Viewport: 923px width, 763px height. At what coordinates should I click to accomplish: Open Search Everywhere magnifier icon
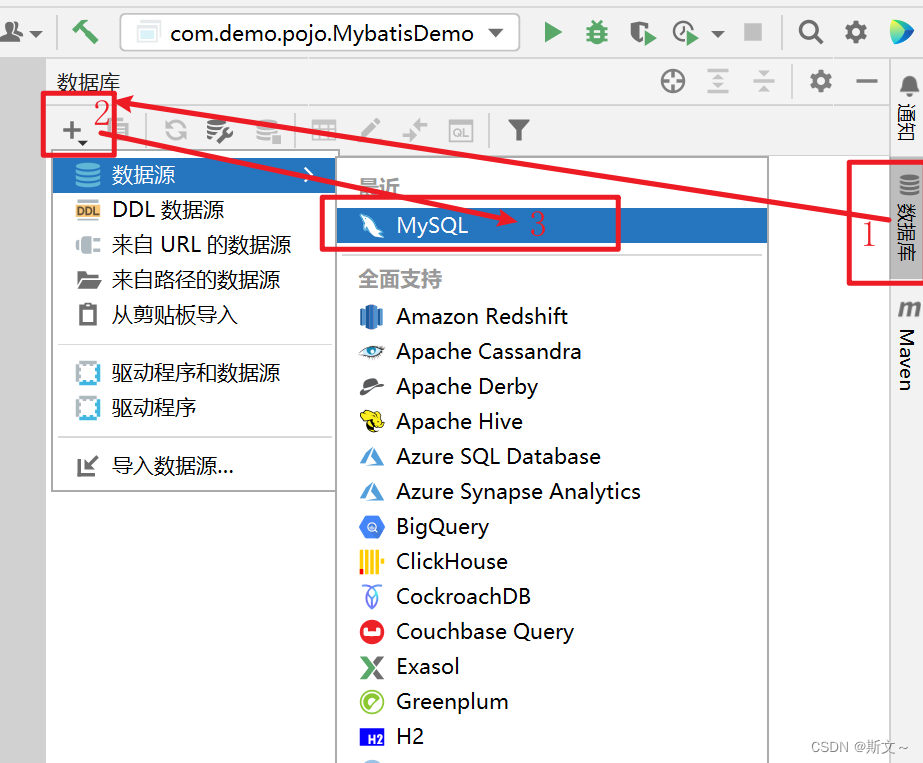click(811, 32)
